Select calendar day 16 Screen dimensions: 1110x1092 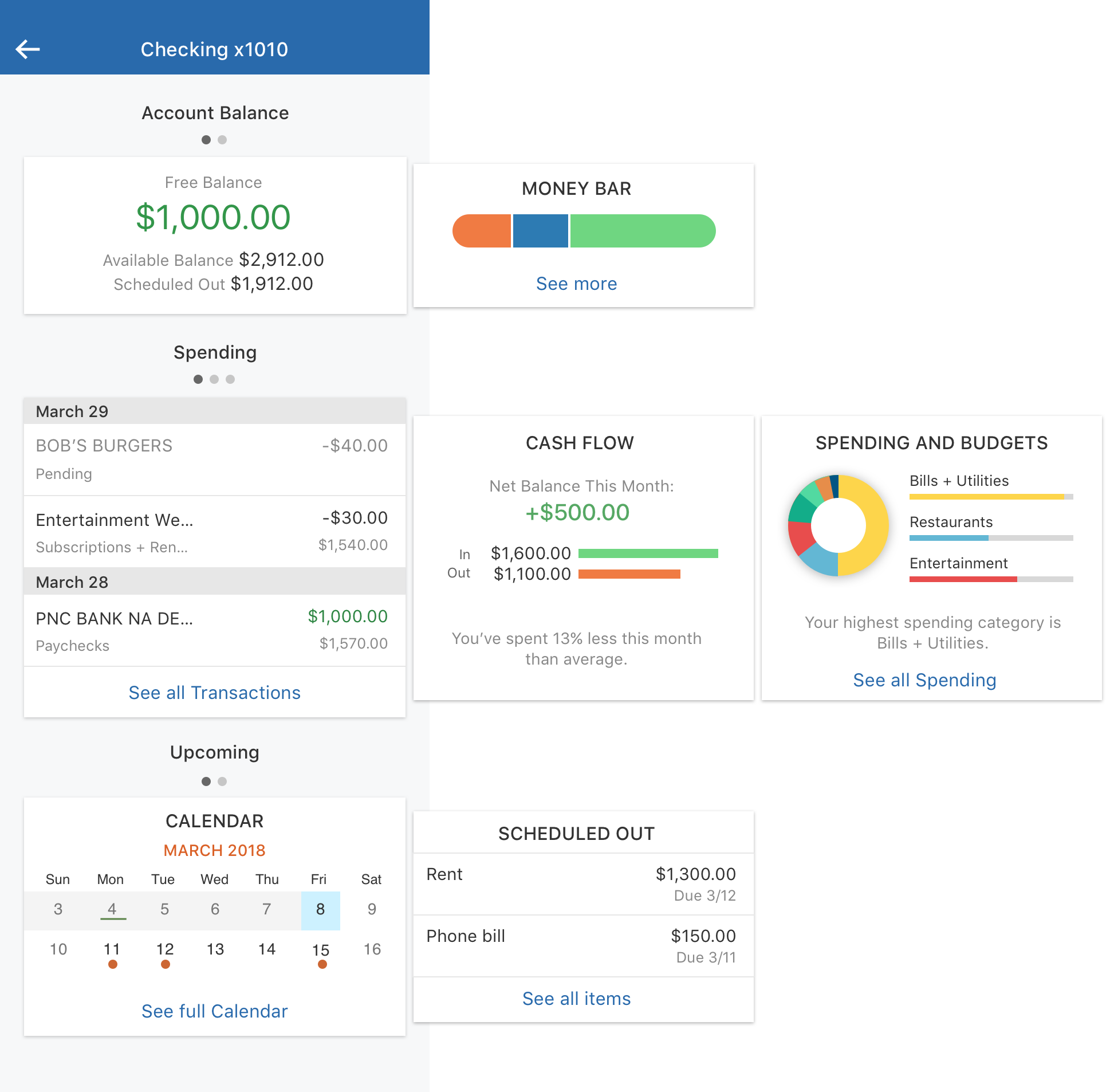(372, 949)
